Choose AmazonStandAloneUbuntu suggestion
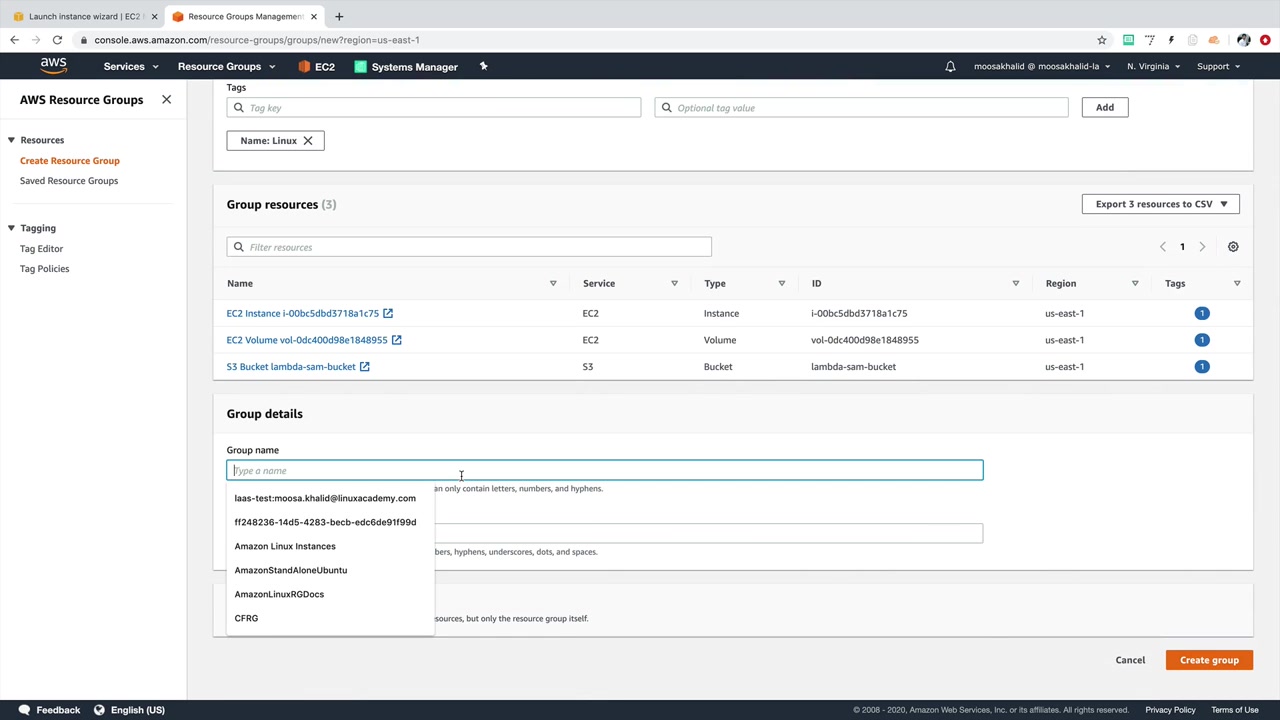 tap(291, 570)
